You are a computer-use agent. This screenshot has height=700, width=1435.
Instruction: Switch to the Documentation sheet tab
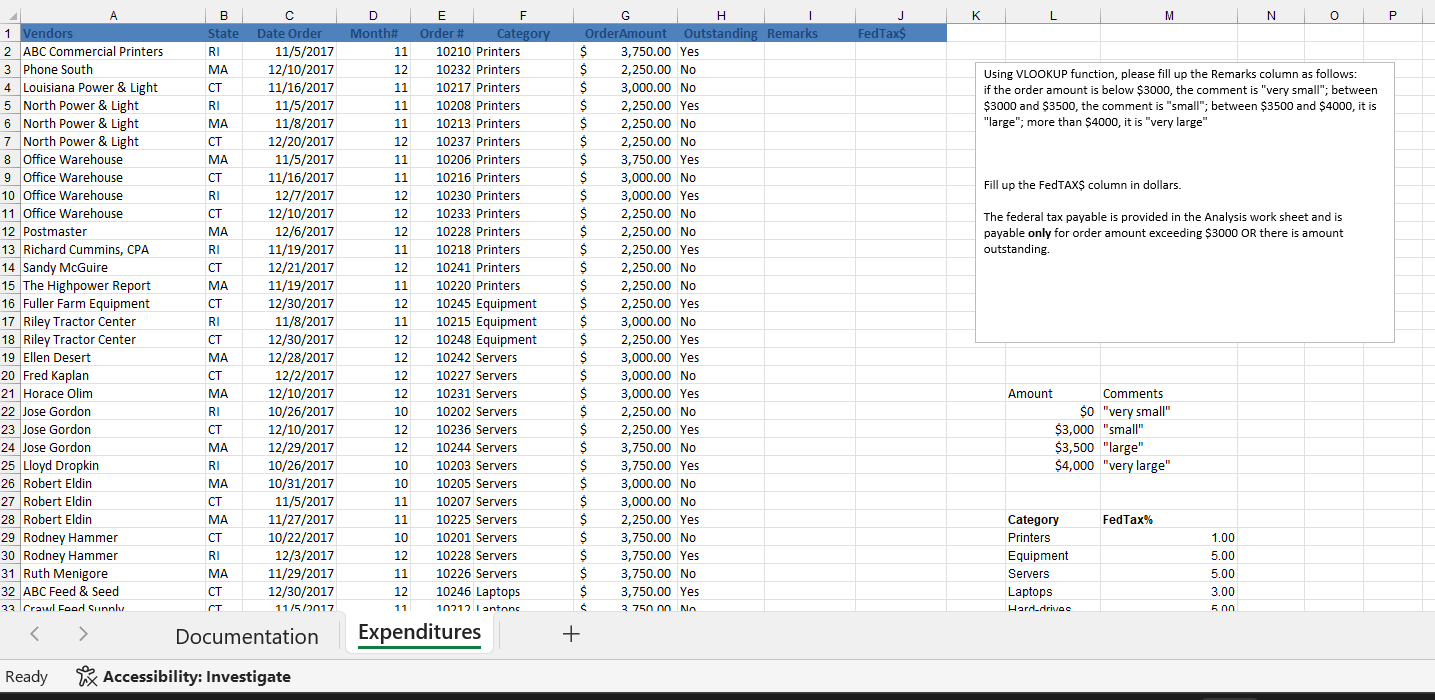pos(247,633)
